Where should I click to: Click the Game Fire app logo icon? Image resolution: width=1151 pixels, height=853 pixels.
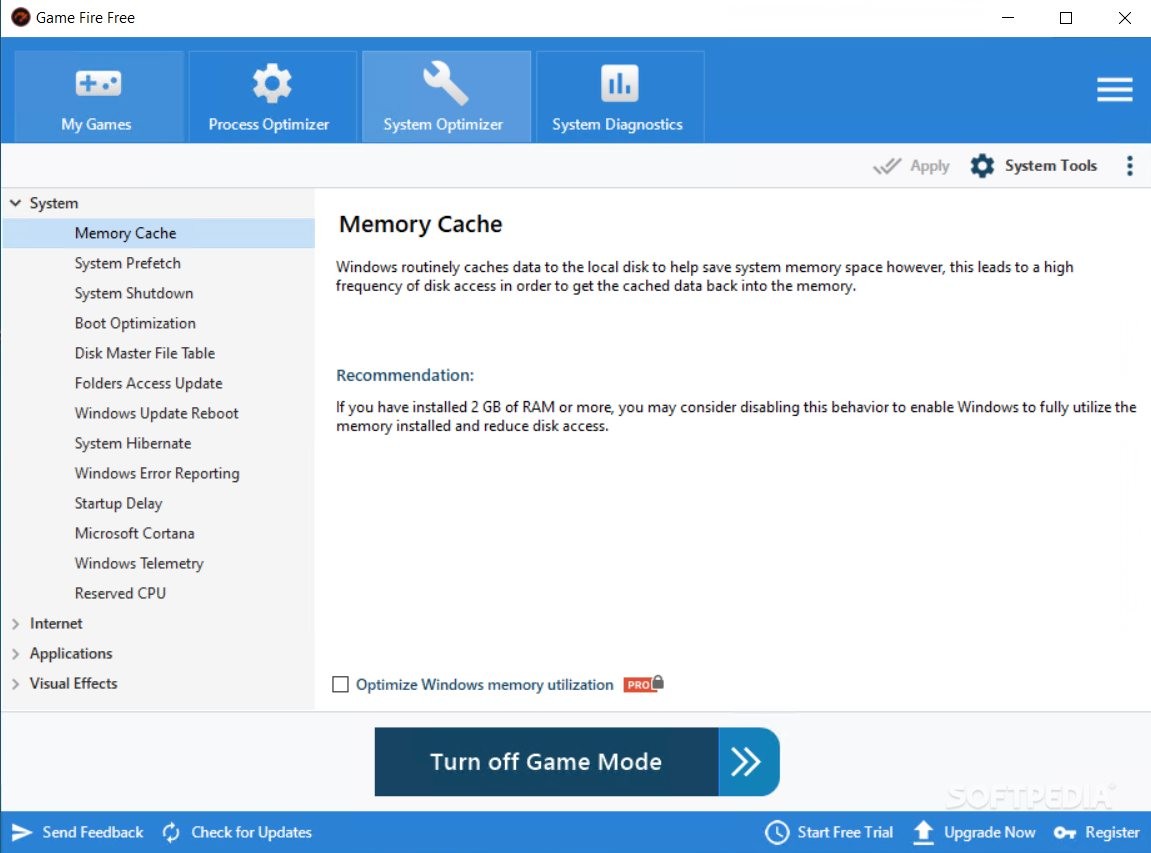coord(21,18)
